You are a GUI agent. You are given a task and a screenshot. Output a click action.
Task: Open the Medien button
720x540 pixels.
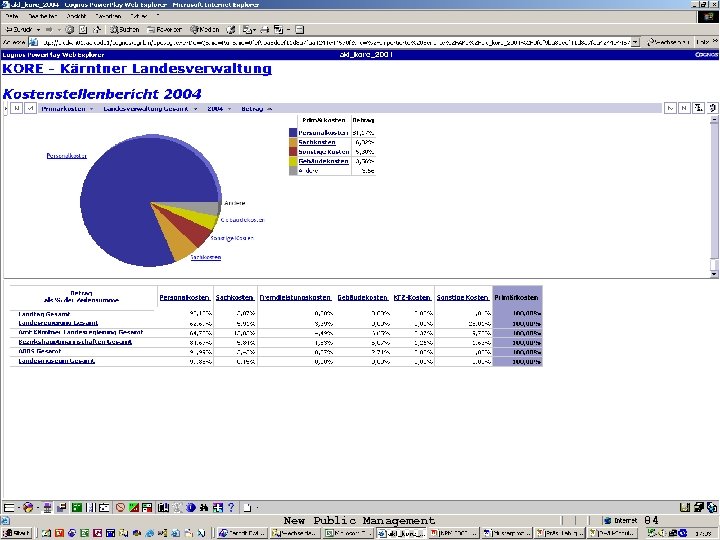(205, 29)
